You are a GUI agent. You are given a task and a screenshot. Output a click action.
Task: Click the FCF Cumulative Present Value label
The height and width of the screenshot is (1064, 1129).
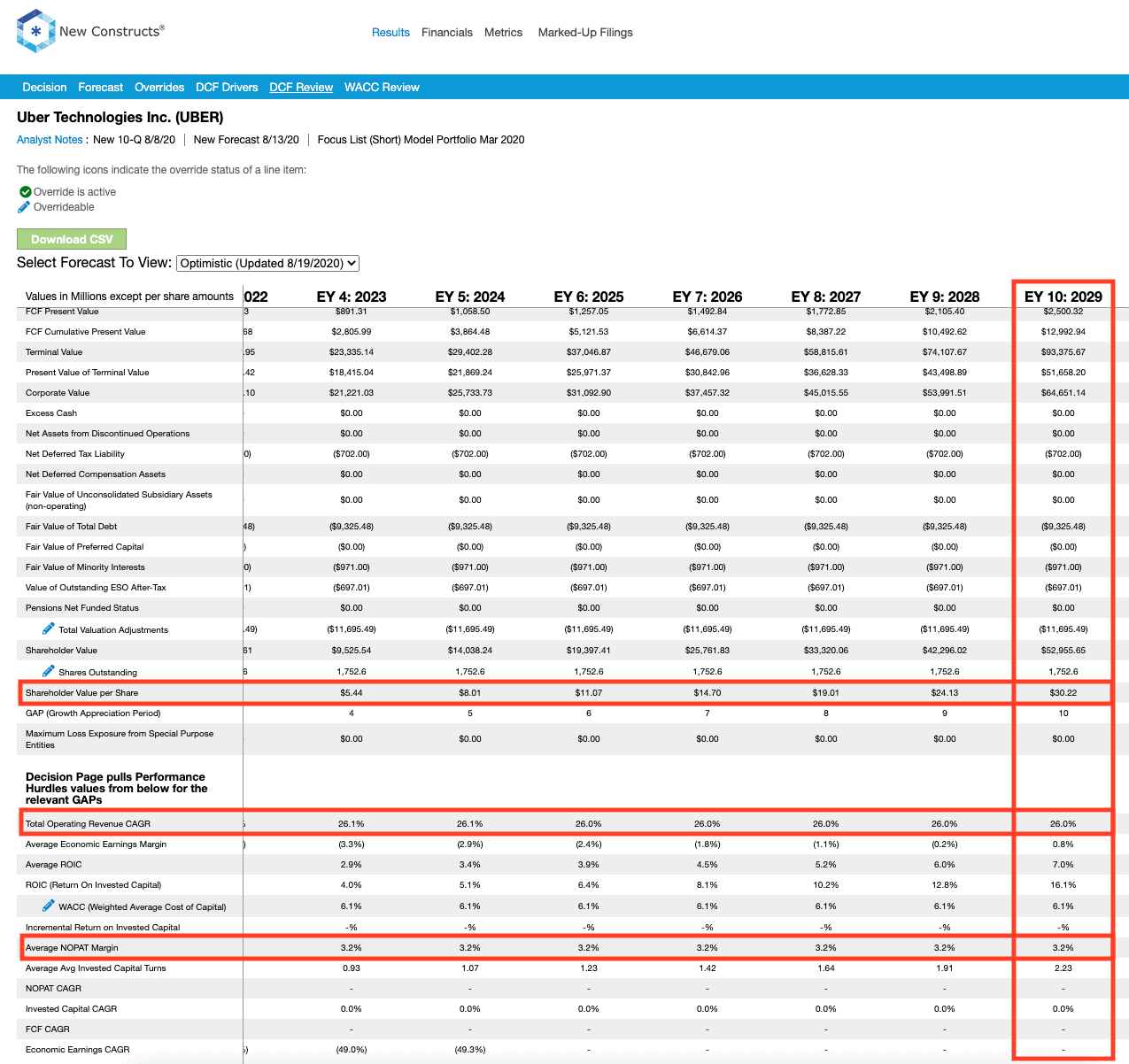pyautogui.click(x=85, y=332)
